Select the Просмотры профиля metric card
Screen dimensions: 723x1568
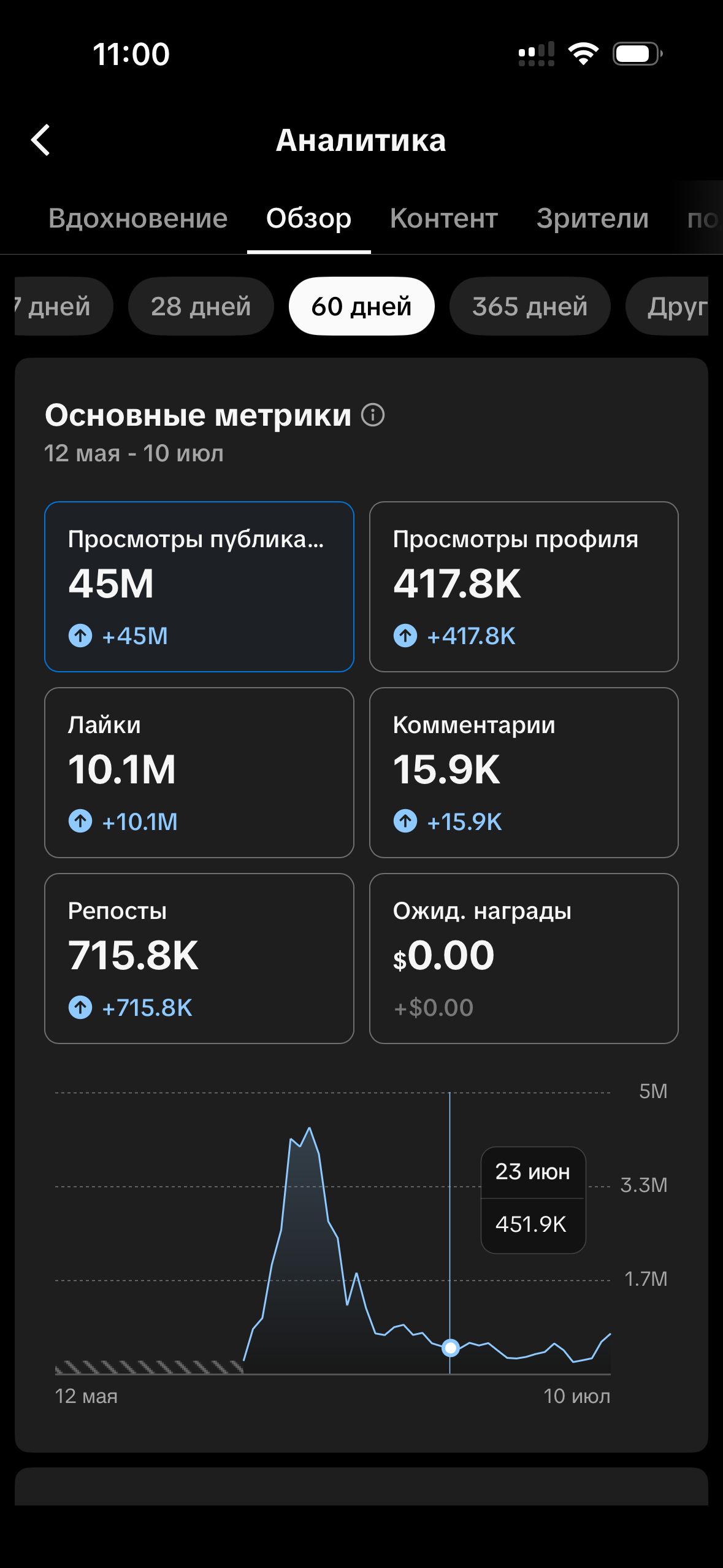524,586
